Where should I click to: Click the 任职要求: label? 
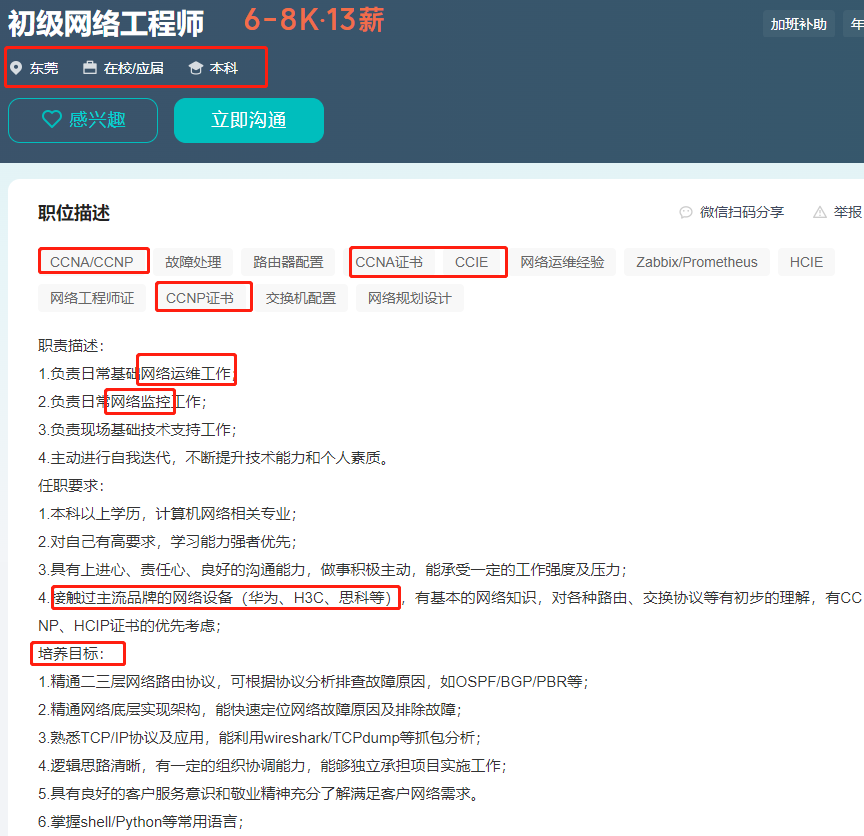[71, 486]
